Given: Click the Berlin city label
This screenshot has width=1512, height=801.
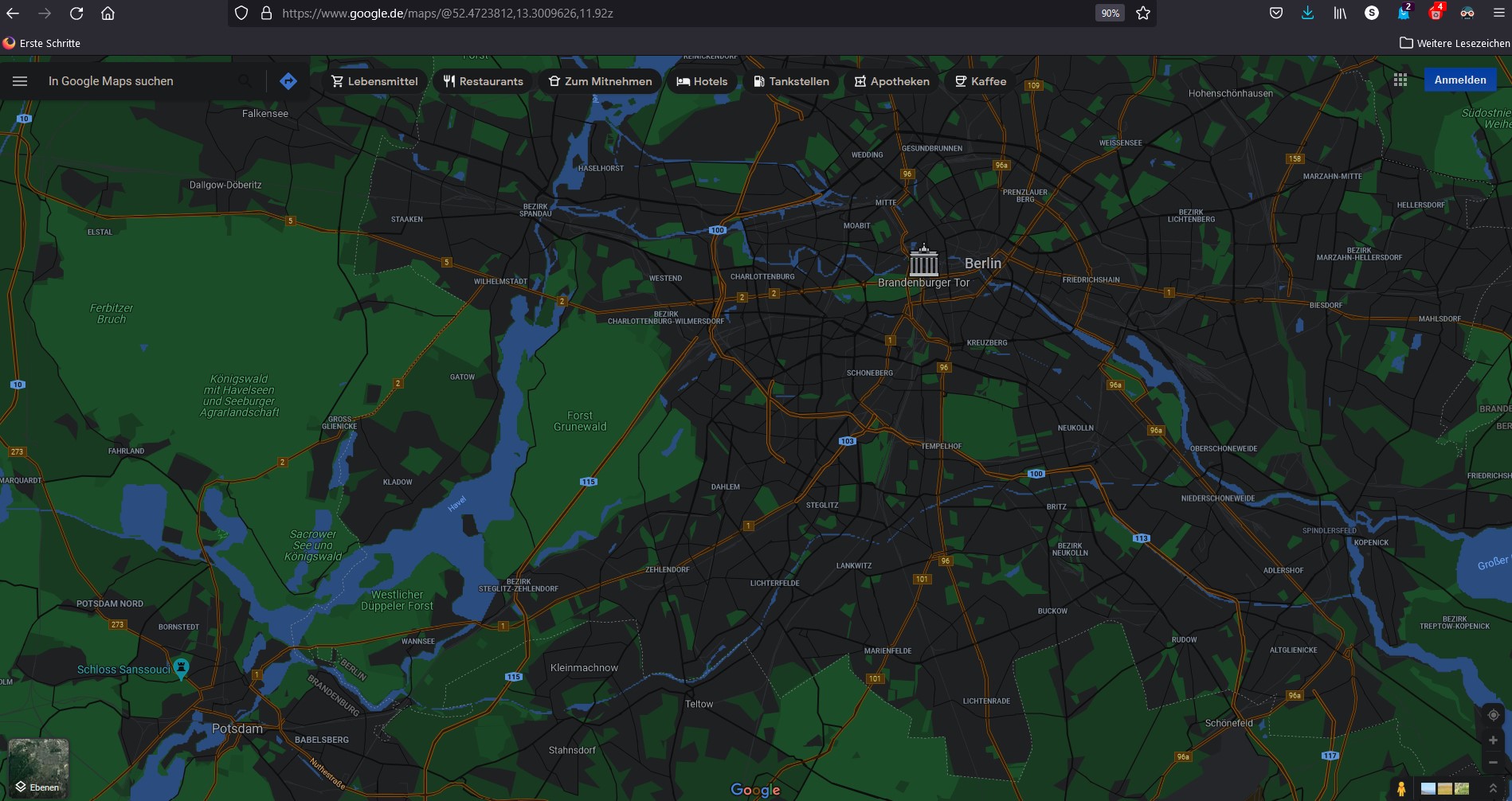Looking at the screenshot, I should click(983, 263).
